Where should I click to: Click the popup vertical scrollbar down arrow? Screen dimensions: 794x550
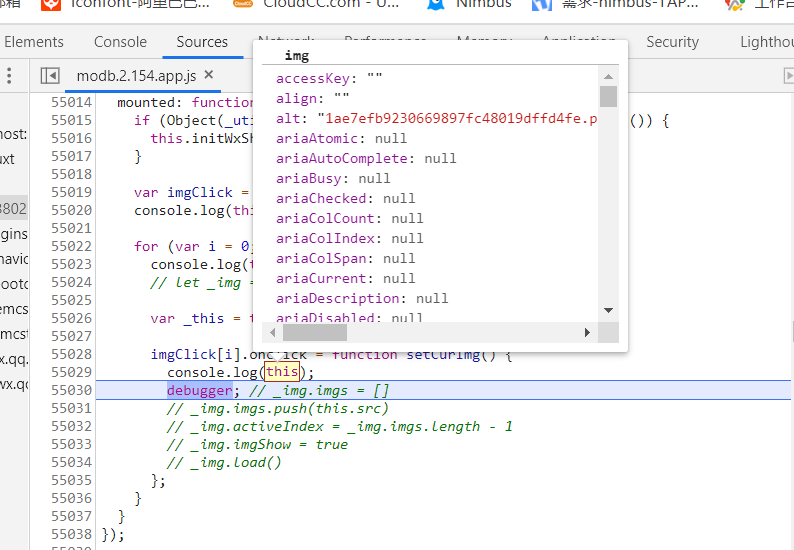(x=609, y=310)
